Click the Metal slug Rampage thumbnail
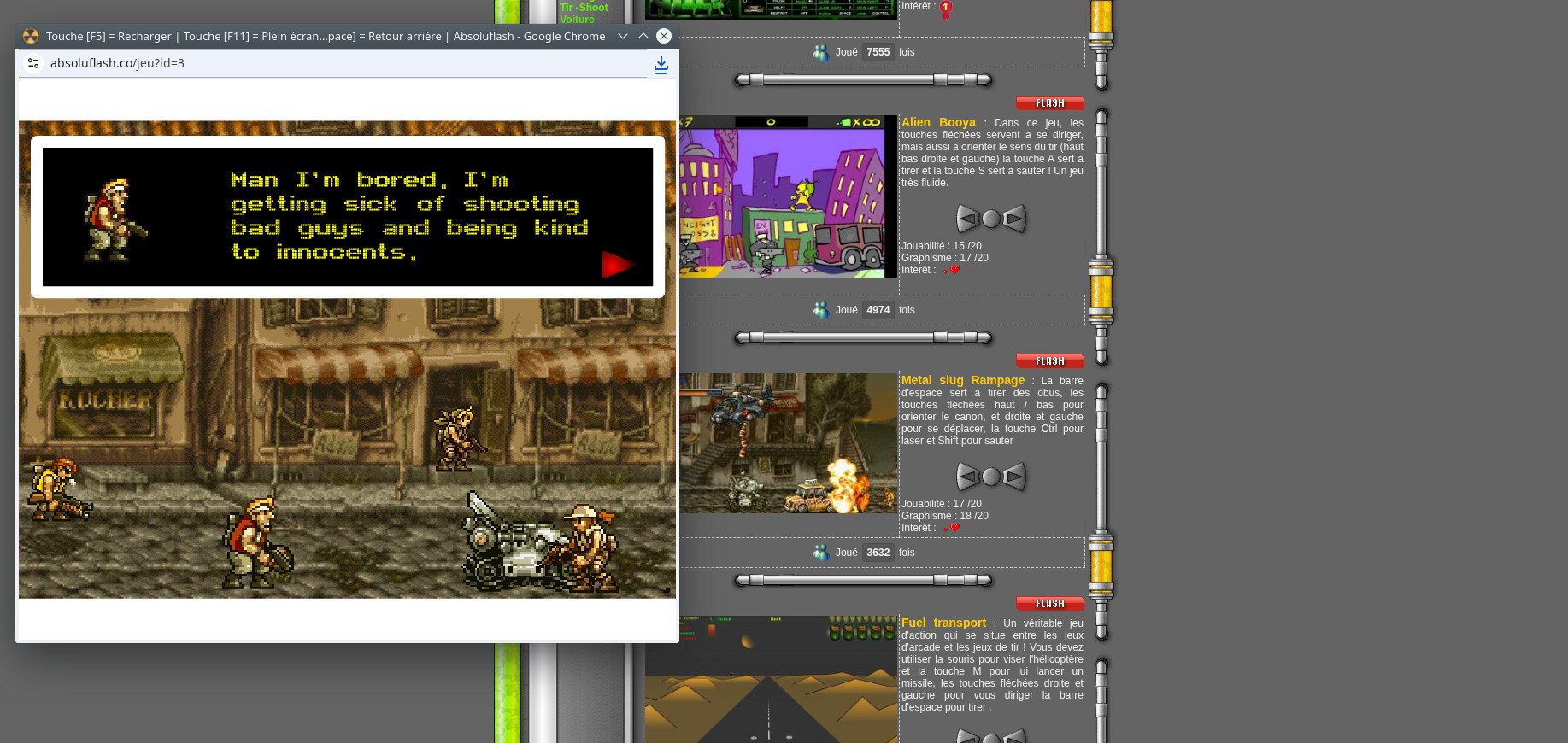Image resolution: width=1568 pixels, height=743 pixels. (x=788, y=443)
